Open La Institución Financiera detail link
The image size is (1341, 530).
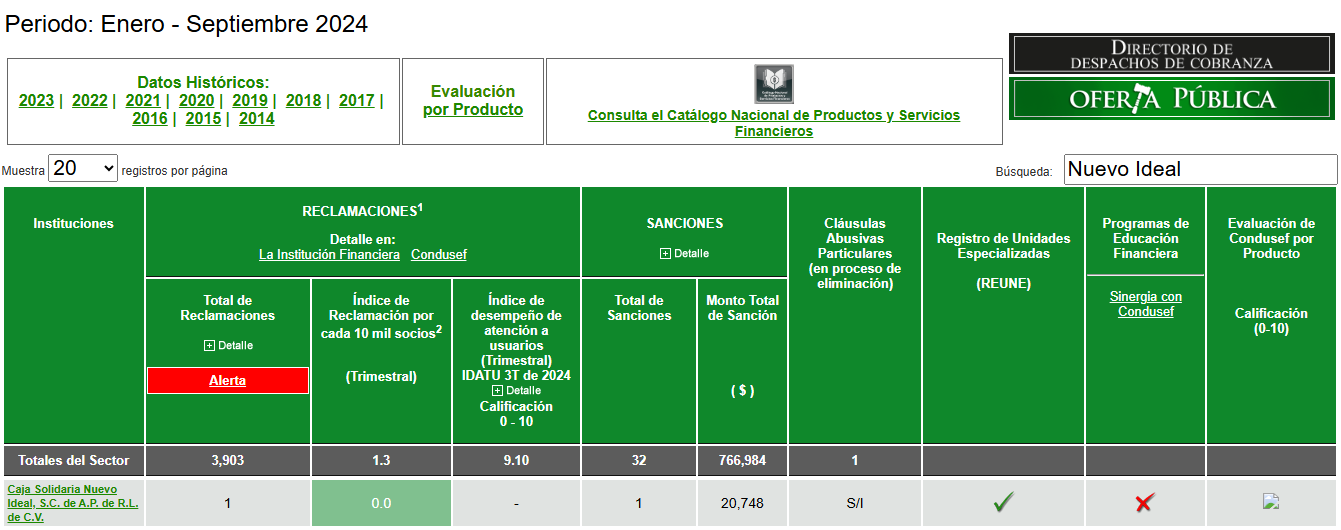[x=329, y=255]
